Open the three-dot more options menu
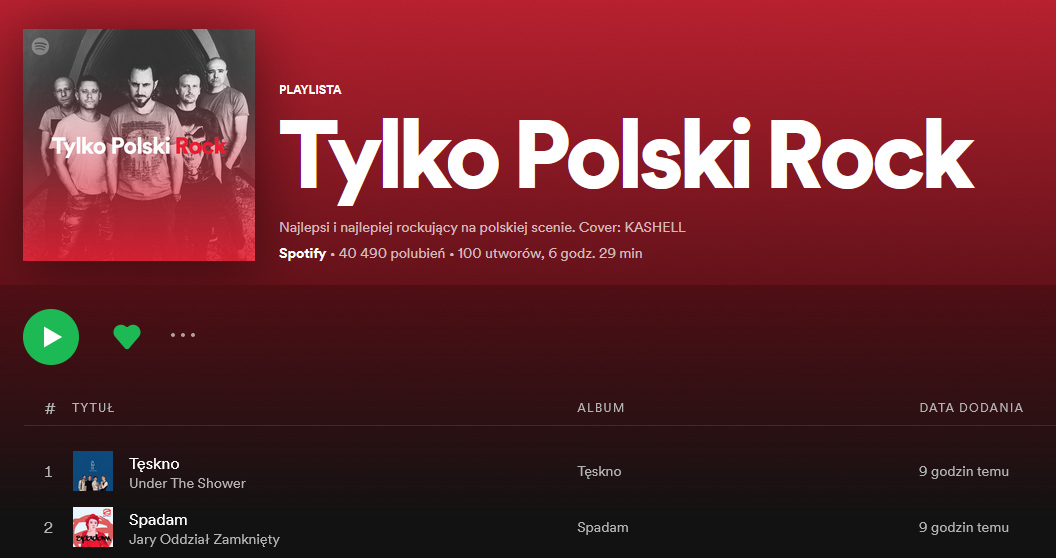 click(183, 335)
